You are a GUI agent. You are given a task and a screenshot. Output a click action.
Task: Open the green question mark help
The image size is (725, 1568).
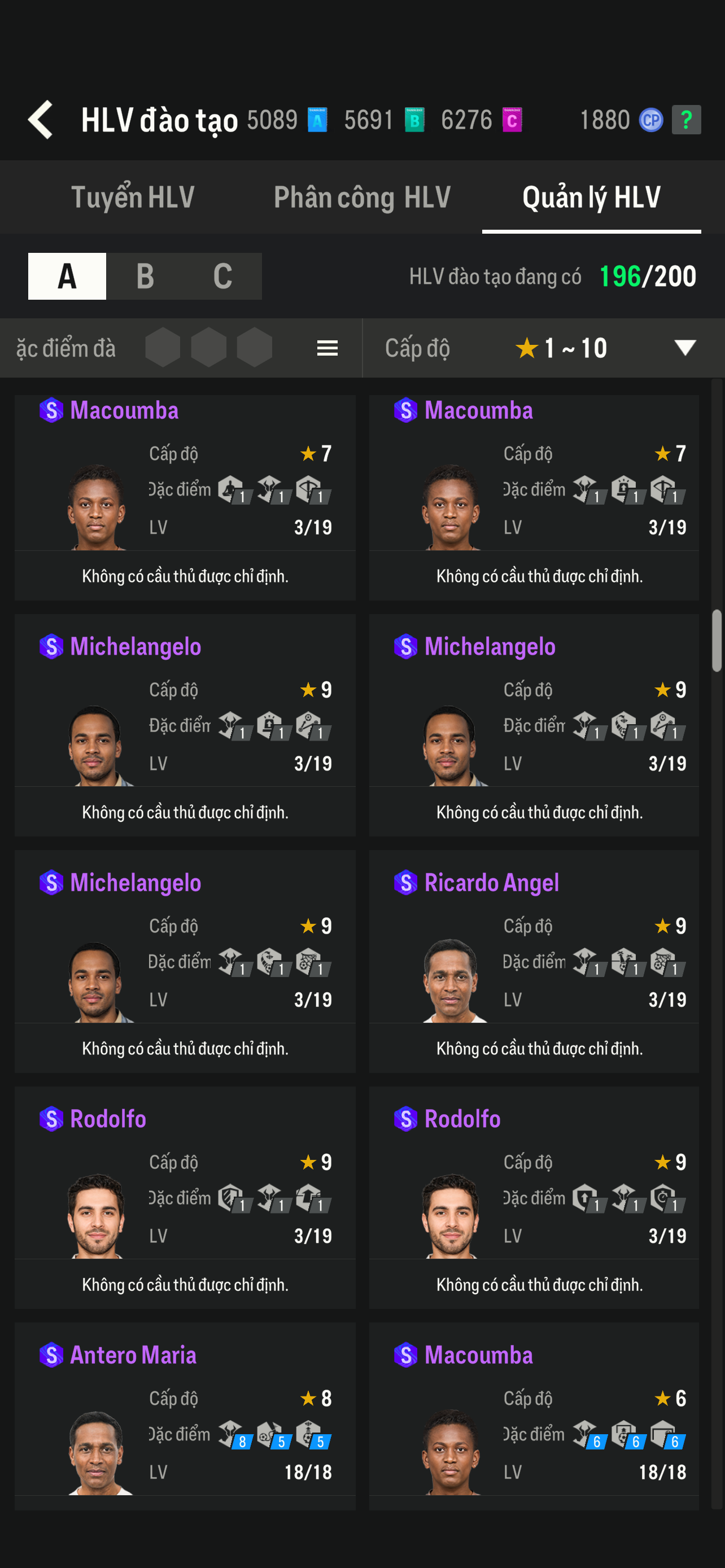[686, 120]
